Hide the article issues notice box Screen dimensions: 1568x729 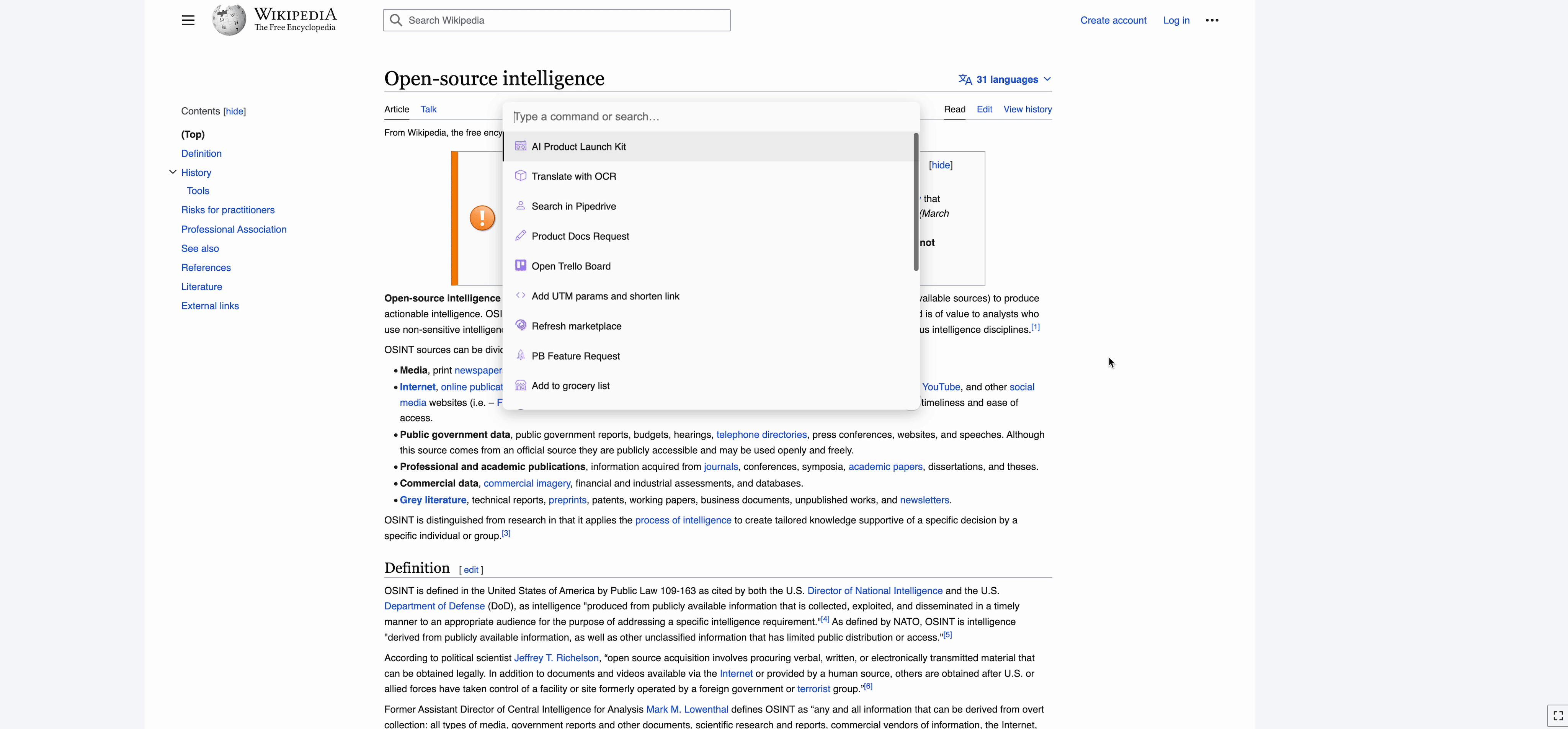click(x=941, y=165)
